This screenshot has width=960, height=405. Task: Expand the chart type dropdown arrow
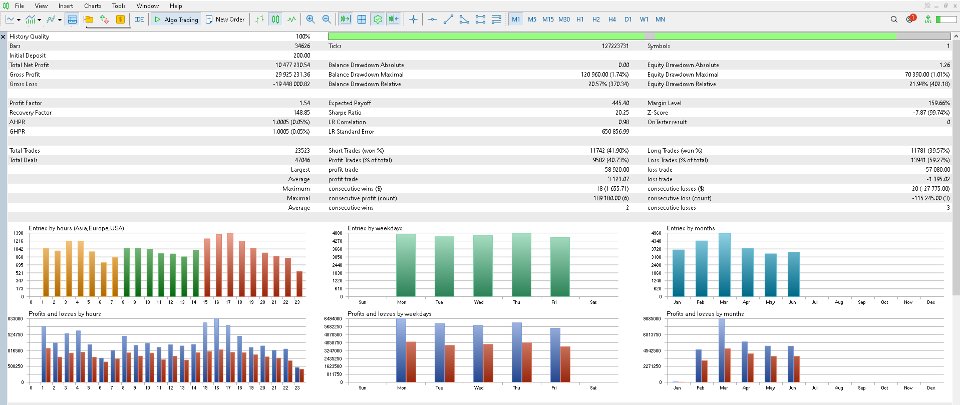coord(19,20)
